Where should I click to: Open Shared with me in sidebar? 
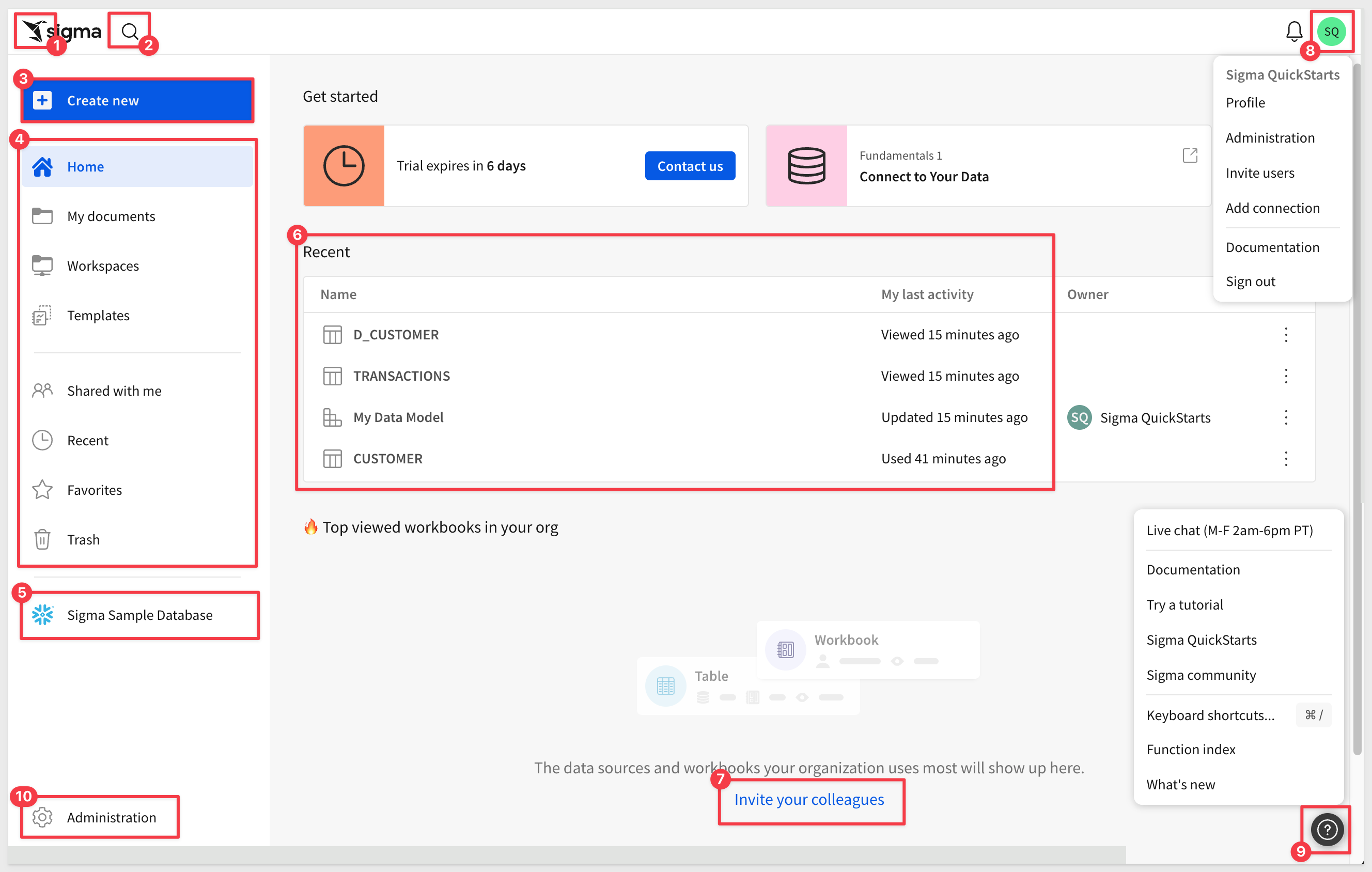coord(137,391)
